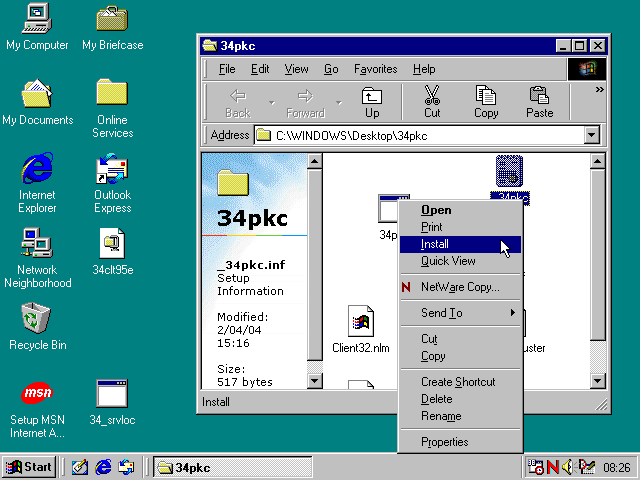Click the Paste toolbar icon
Screen dimensions: 640x480
pyautogui.click(x=539, y=101)
